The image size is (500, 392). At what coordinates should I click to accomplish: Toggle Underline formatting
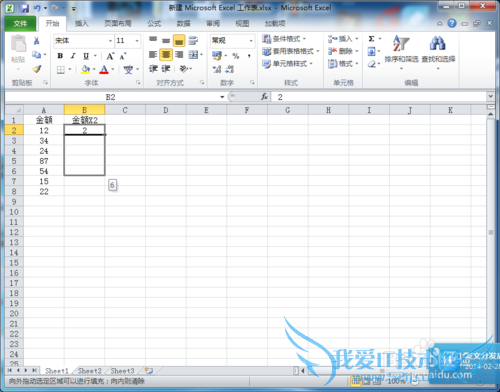[86, 56]
